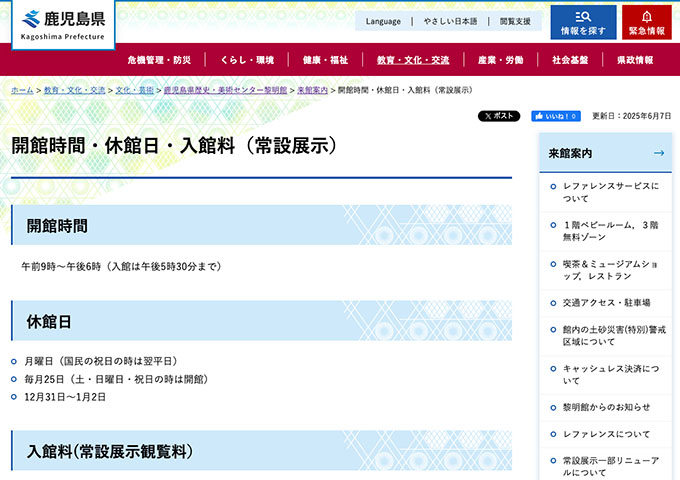Viewport: 680px width, 480px height.
Task: Select やさしい日本語 option
Action: [449, 21]
